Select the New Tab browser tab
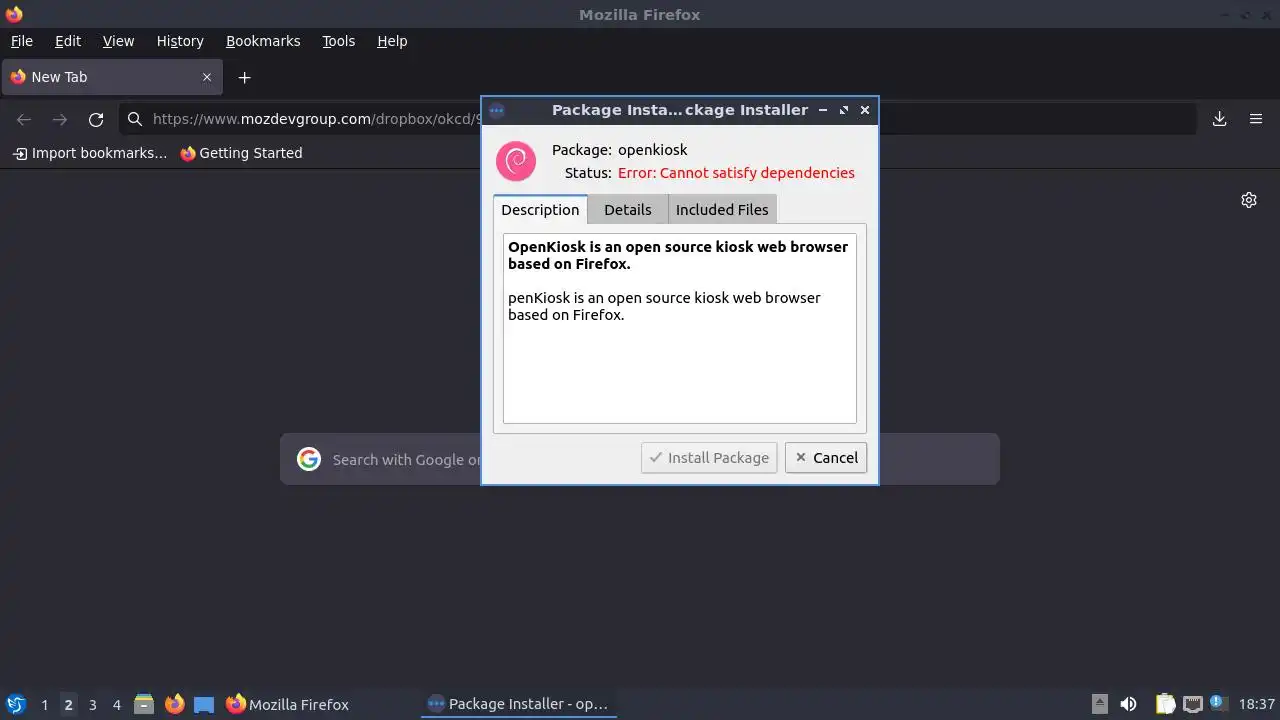Image resolution: width=1280 pixels, height=720 pixels. [112, 77]
